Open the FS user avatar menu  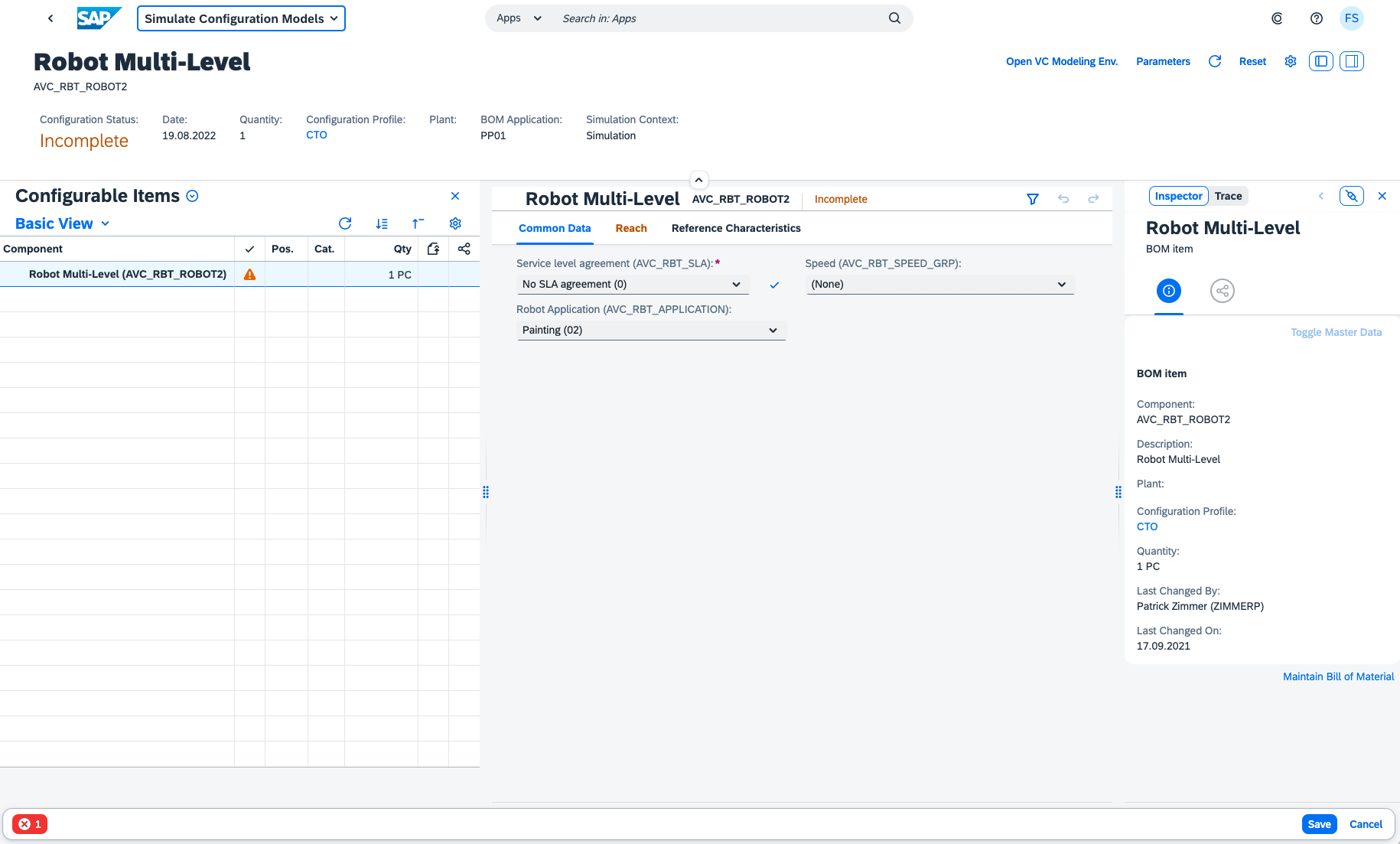[1352, 18]
